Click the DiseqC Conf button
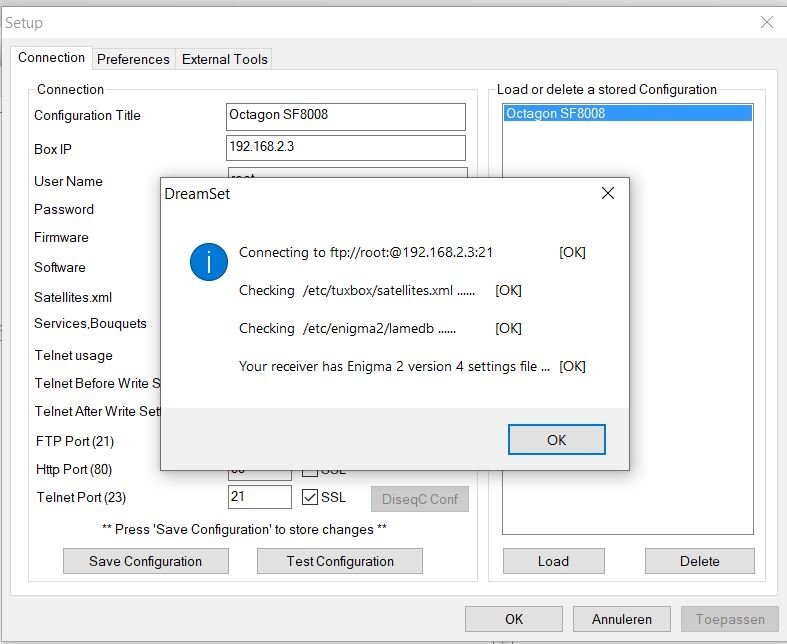 coord(420,499)
